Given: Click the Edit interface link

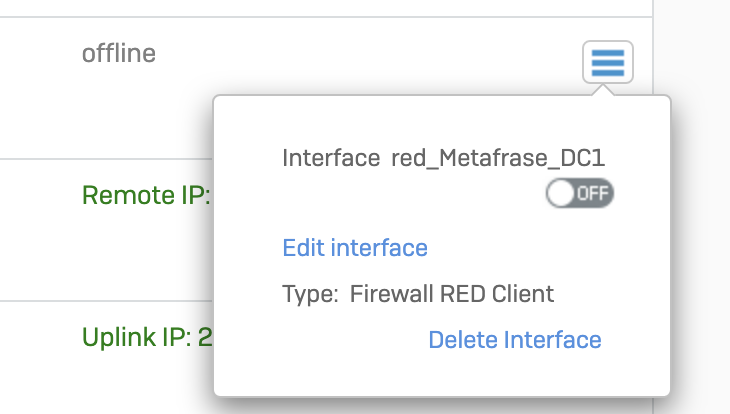Looking at the screenshot, I should point(355,247).
